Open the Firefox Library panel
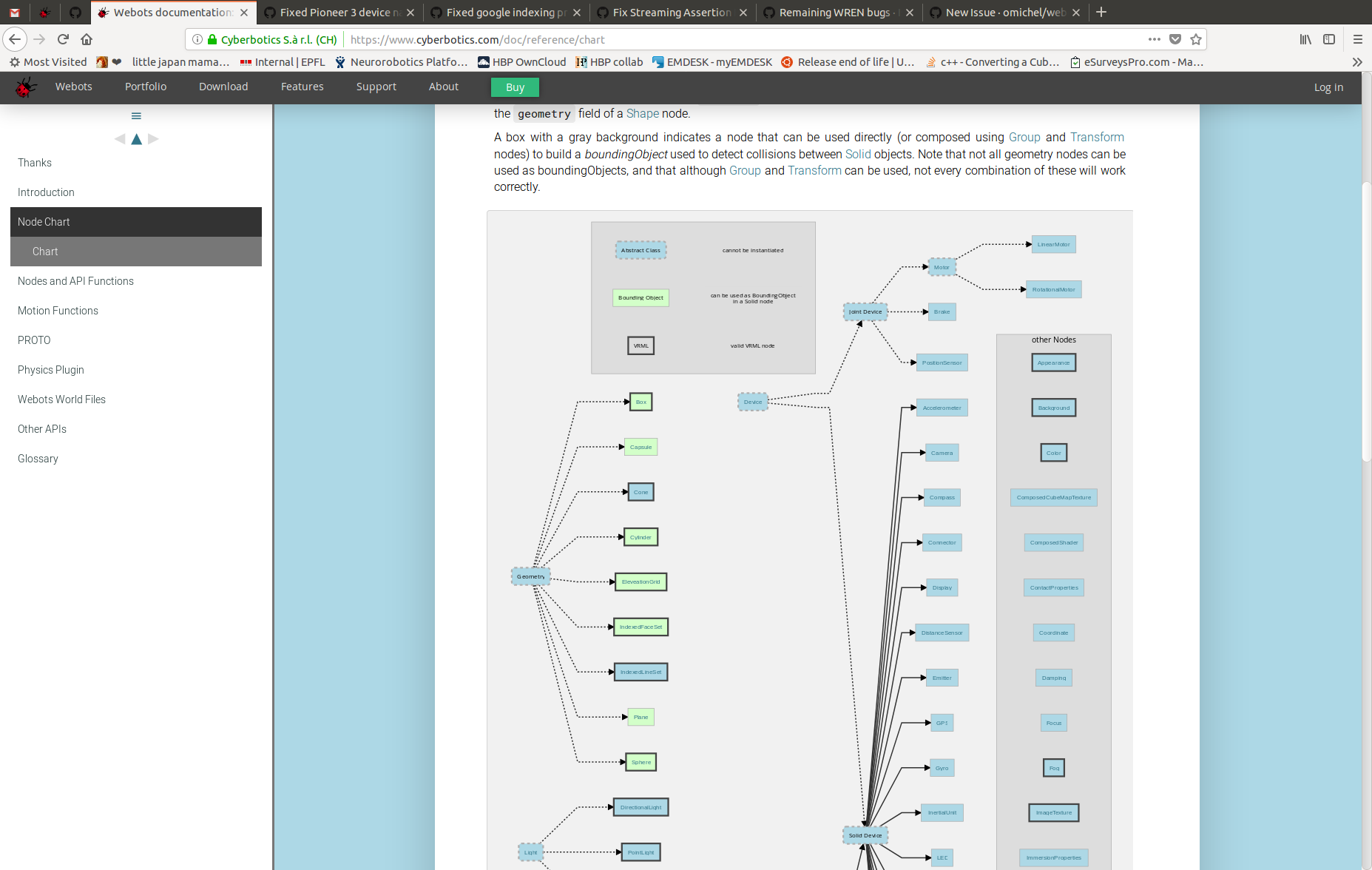 coord(1305,39)
